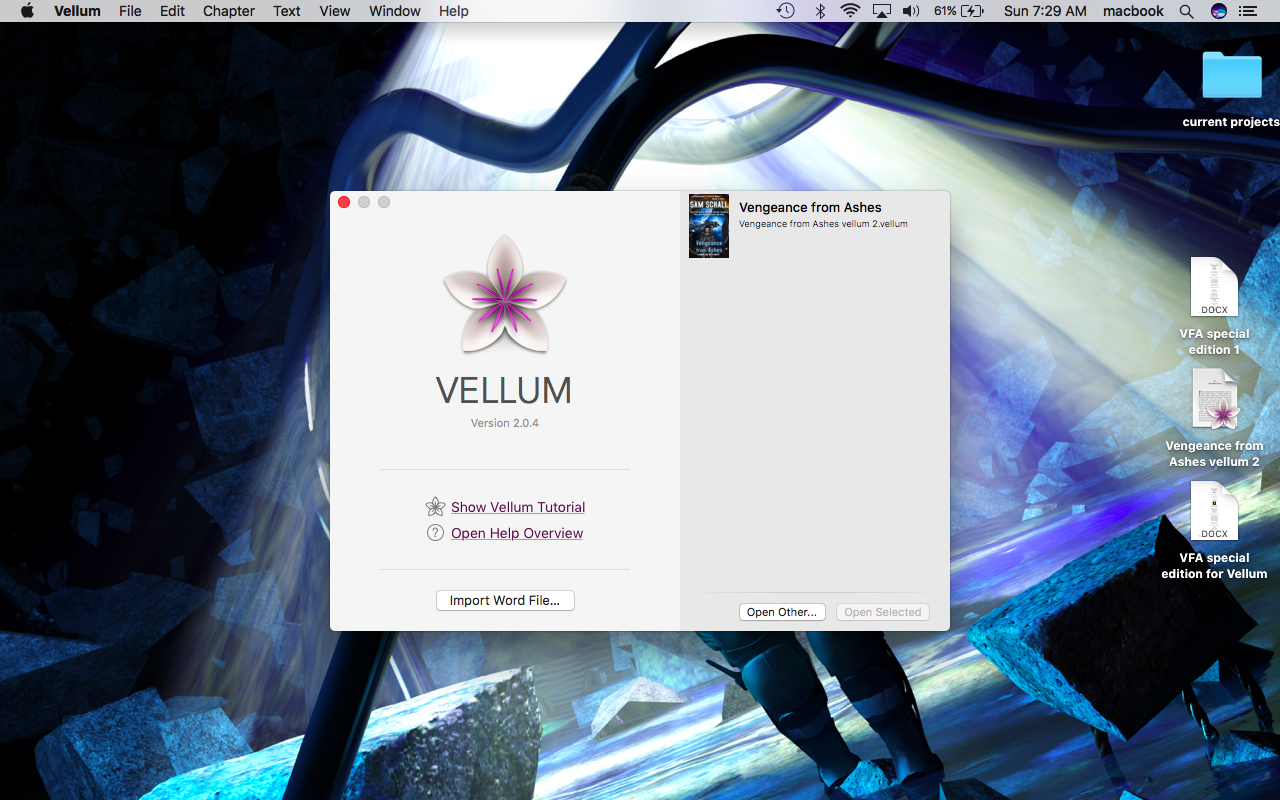Open the Time Machine menu bar icon

tap(786, 11)
